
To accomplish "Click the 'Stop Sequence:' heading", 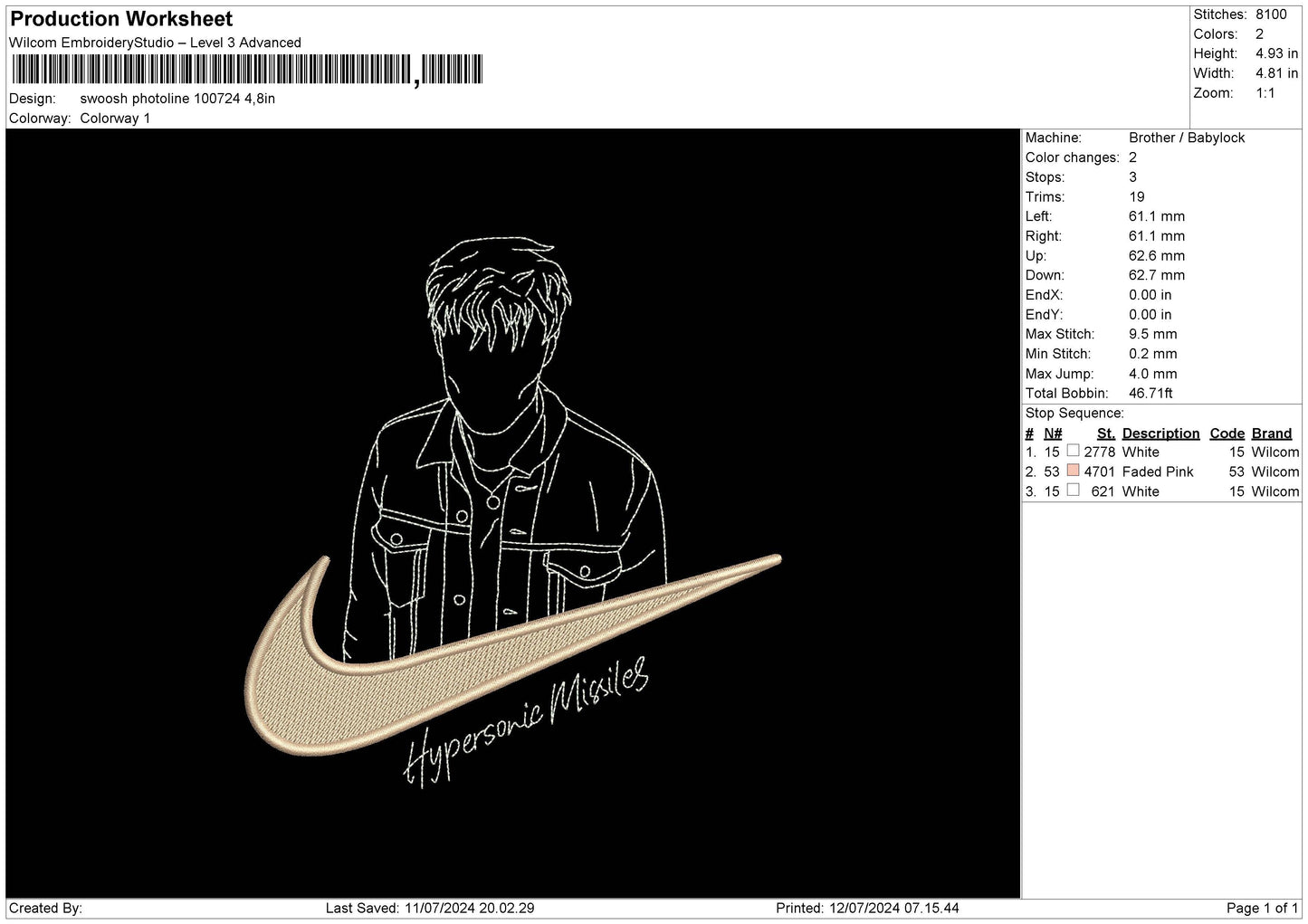I will 1074,414.
